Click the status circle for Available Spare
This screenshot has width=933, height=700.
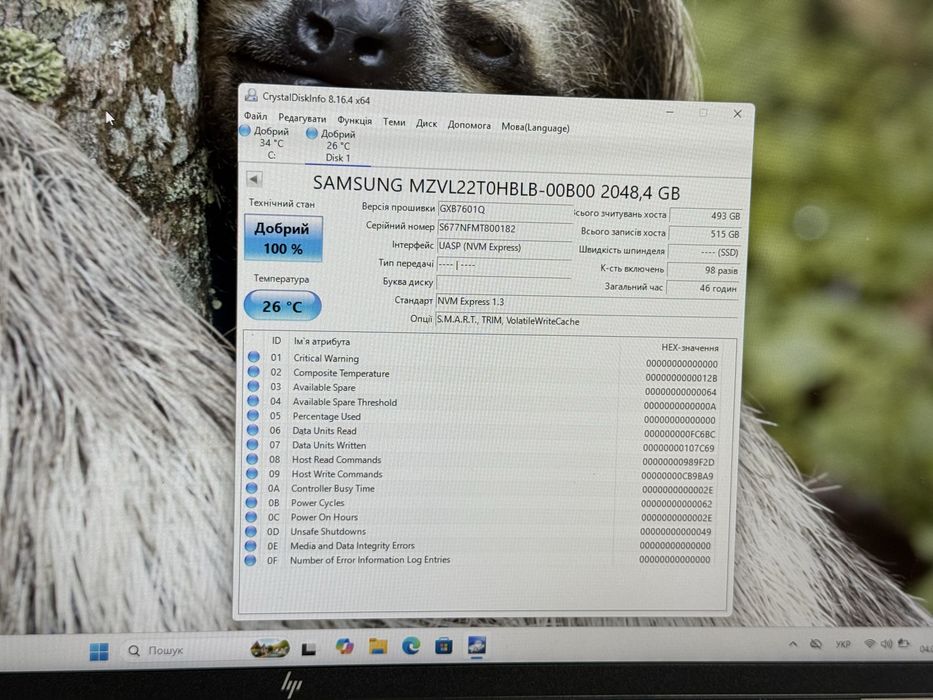[x=253, y=386]
